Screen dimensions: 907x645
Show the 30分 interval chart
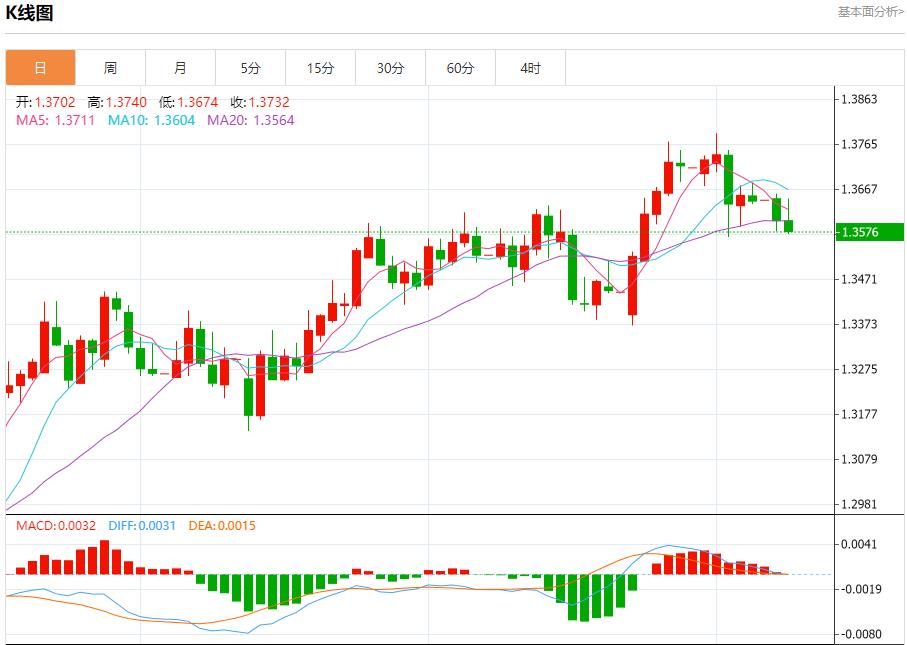point(390,68)
